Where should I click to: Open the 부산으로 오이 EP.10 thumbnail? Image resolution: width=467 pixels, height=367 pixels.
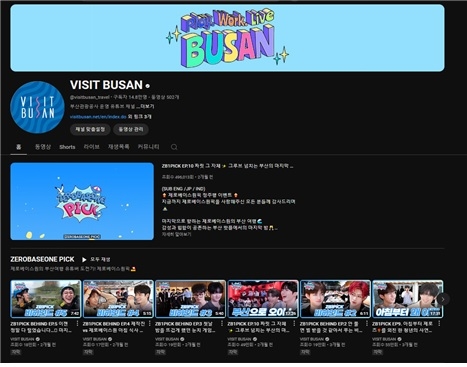pyautogui.click(x=263, y=299)
